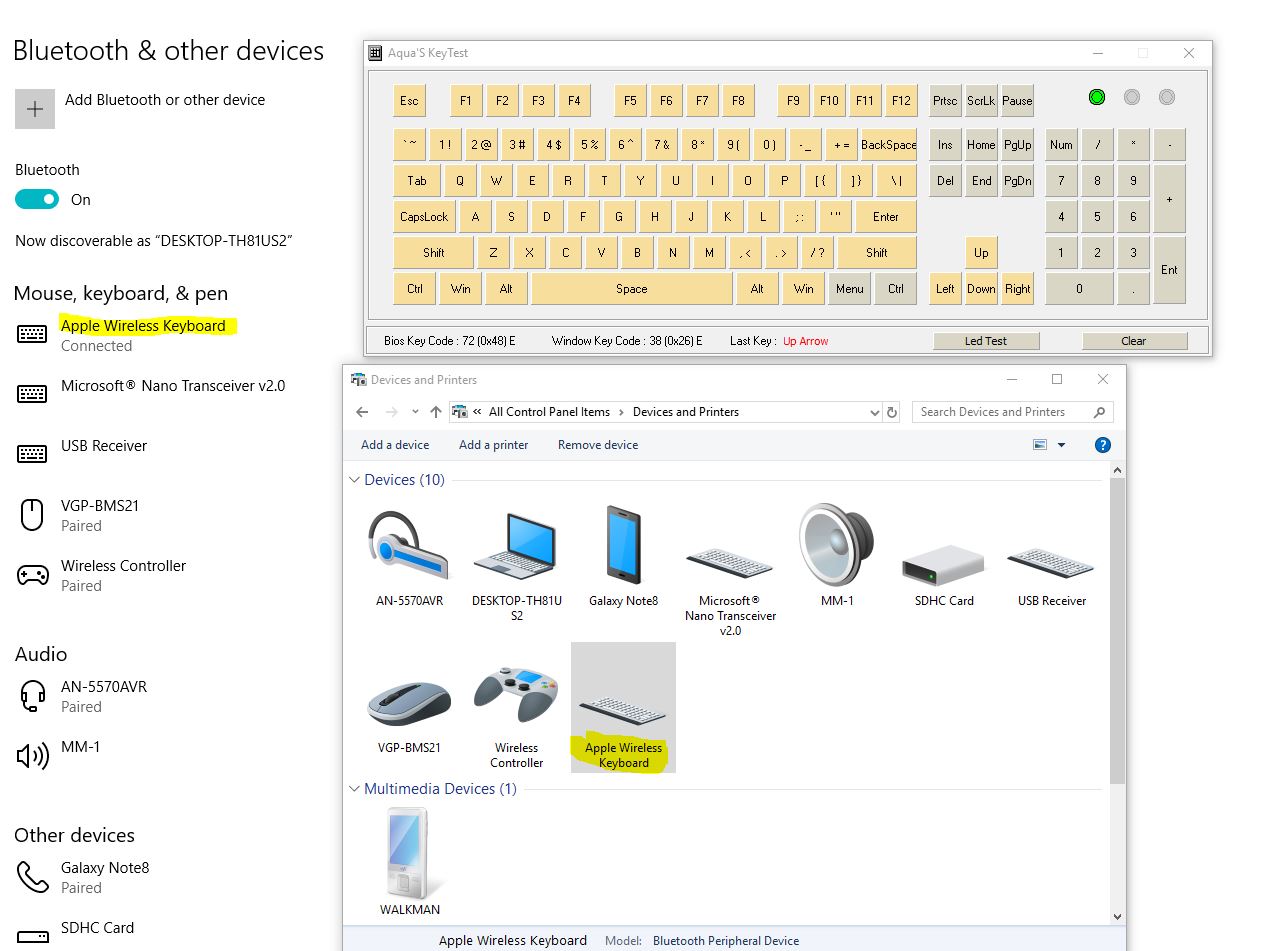Viewport: 1275px width, 951px height.
Task: Click the Forward arrow in Devices and Printers
Action: [x=392, y=412]
